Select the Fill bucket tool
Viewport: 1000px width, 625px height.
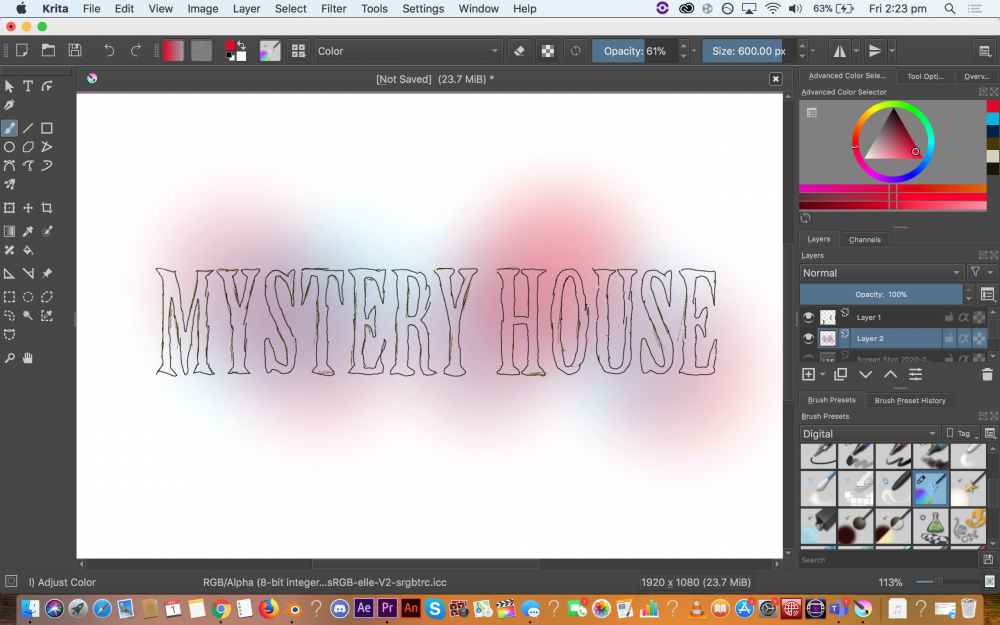pos(28,250)
